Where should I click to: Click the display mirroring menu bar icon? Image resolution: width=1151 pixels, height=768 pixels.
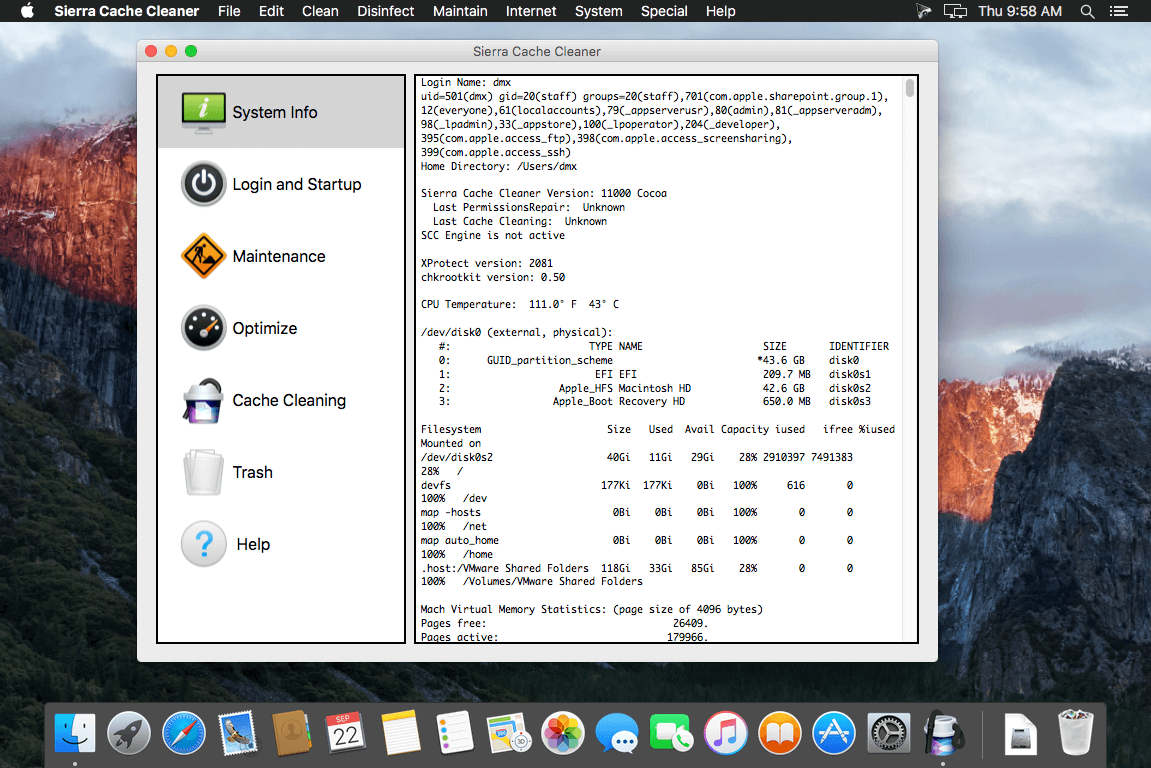coord(955,11)
